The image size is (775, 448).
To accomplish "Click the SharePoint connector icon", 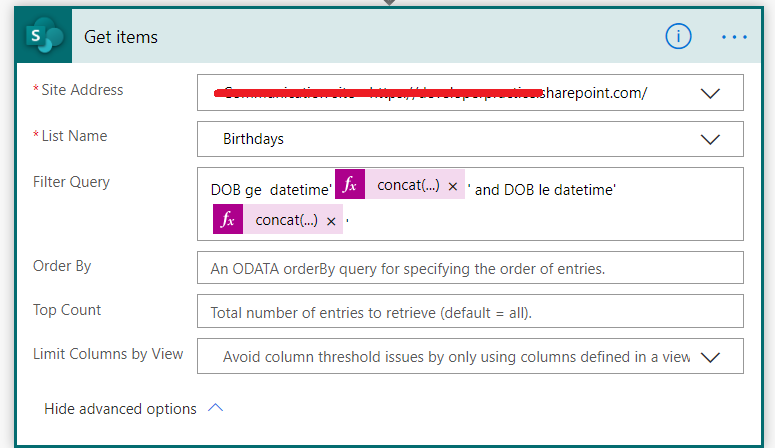I will pyautogui.click(x=44, y=36).
